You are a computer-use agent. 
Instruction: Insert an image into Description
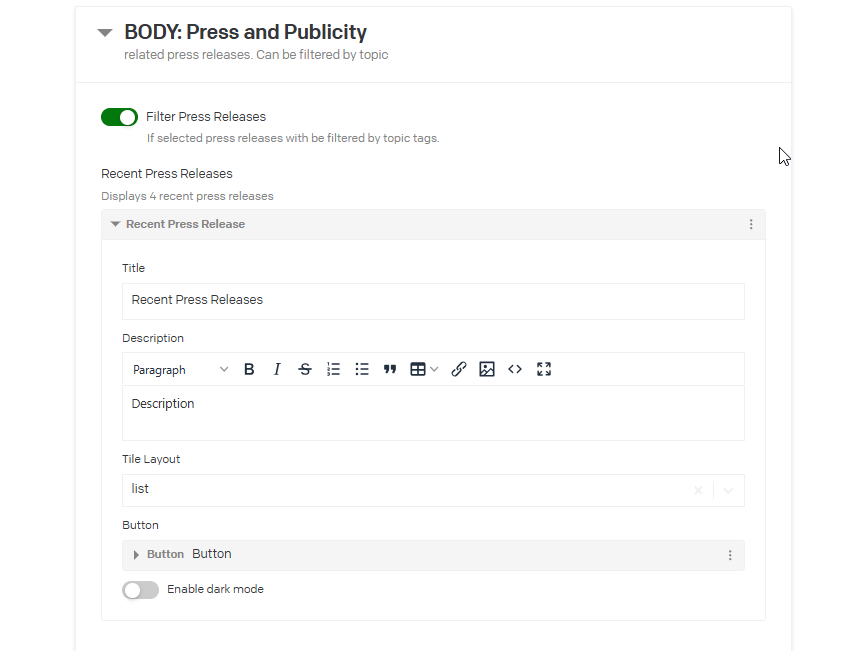[x=487, y=369]
